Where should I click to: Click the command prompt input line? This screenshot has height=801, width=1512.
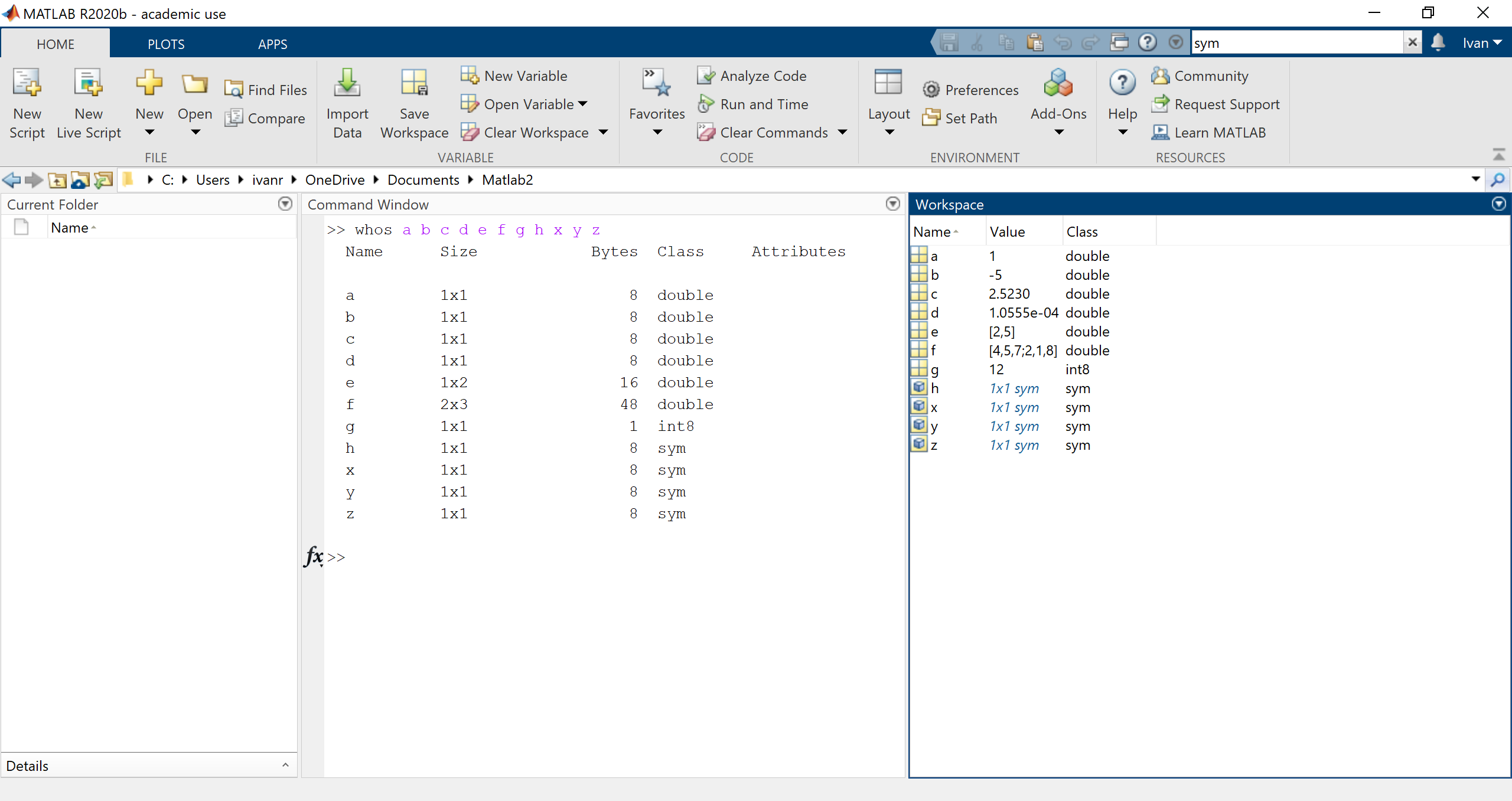pyautogui.click(x=614, y=557)
